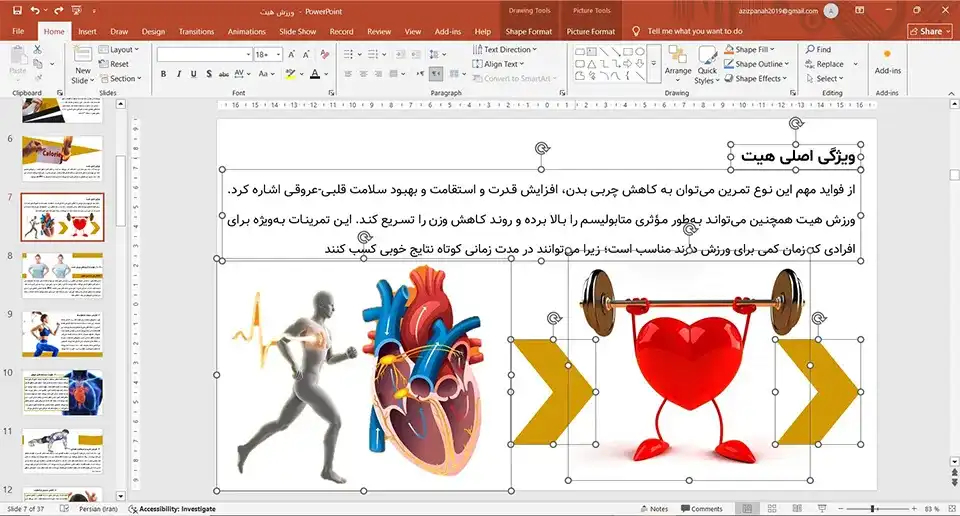Click the Cut scissors icon
The image size is (960, 516).
click(x=38, y=50)
